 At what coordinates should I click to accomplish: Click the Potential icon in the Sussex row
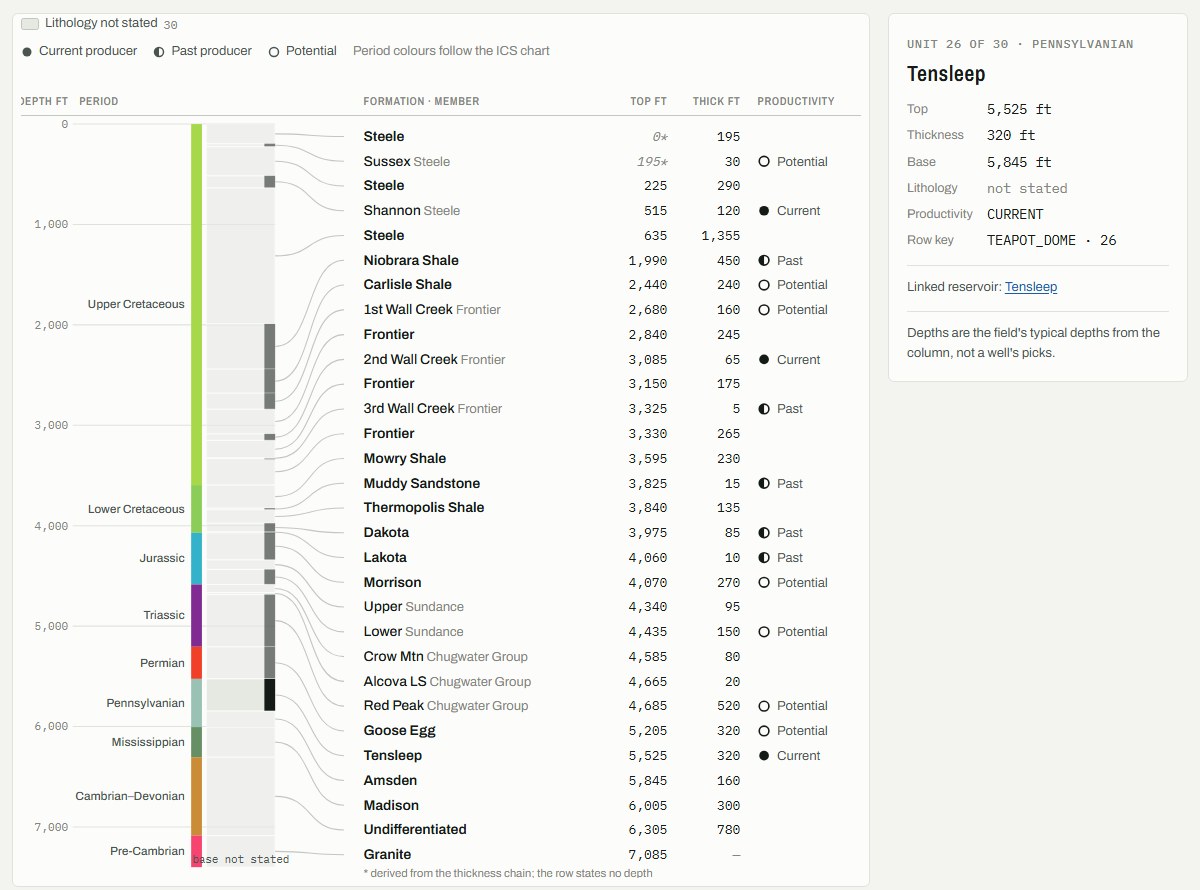pyautogui.click(x=764, y=161)
